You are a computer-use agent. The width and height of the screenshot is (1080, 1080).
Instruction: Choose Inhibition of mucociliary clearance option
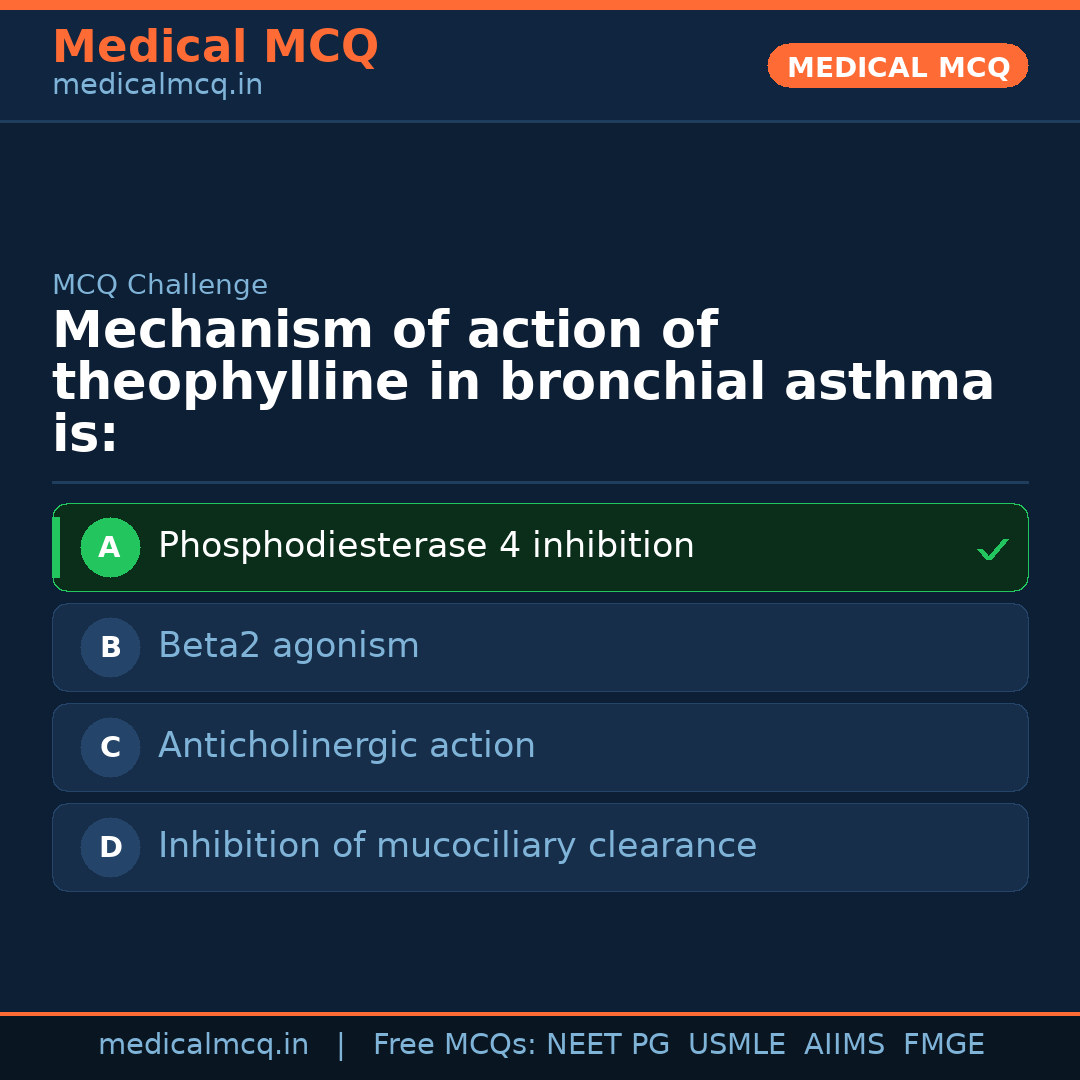(x=457, y=846)
